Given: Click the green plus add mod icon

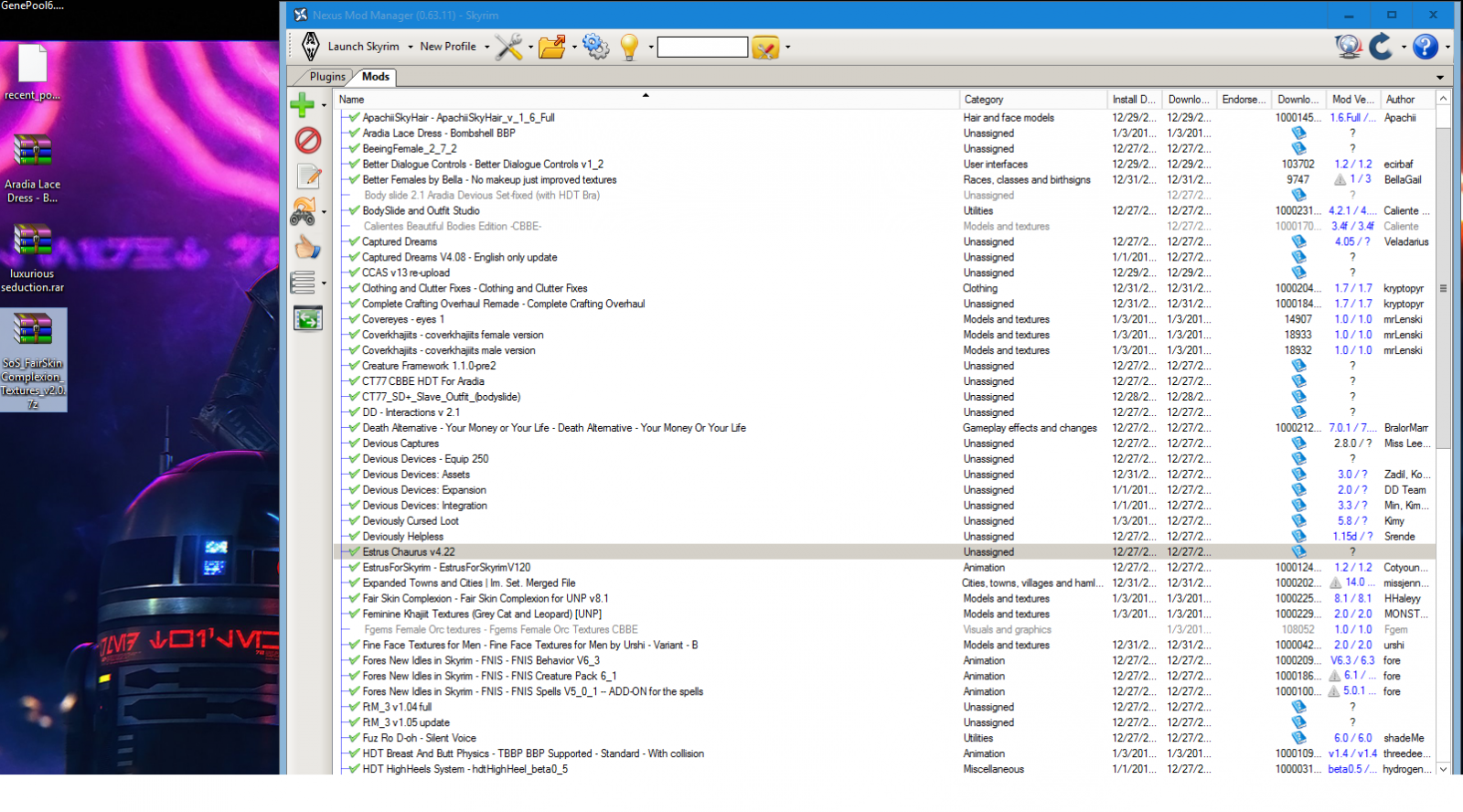Looking at the screenshot, I should coord(303,105).
